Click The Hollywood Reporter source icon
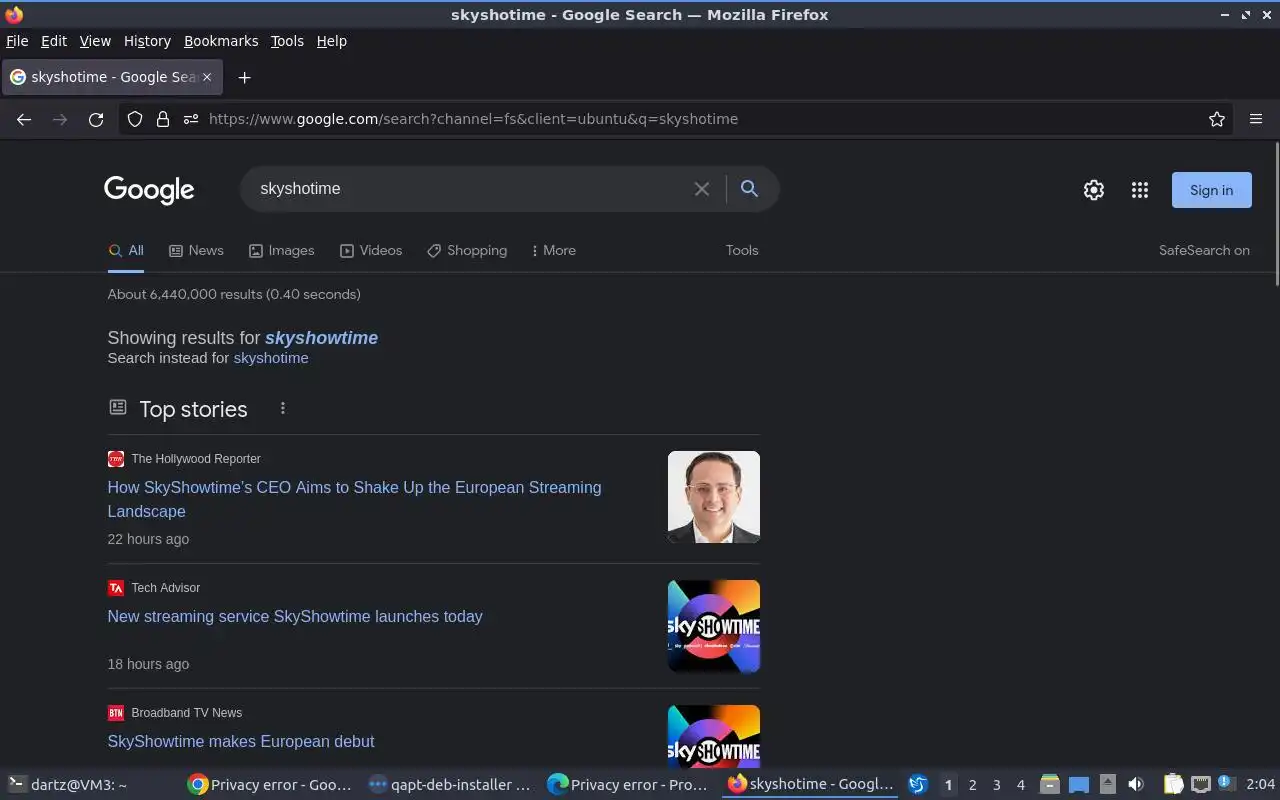This screenshot has height=800, width=1280. [116, 459]
